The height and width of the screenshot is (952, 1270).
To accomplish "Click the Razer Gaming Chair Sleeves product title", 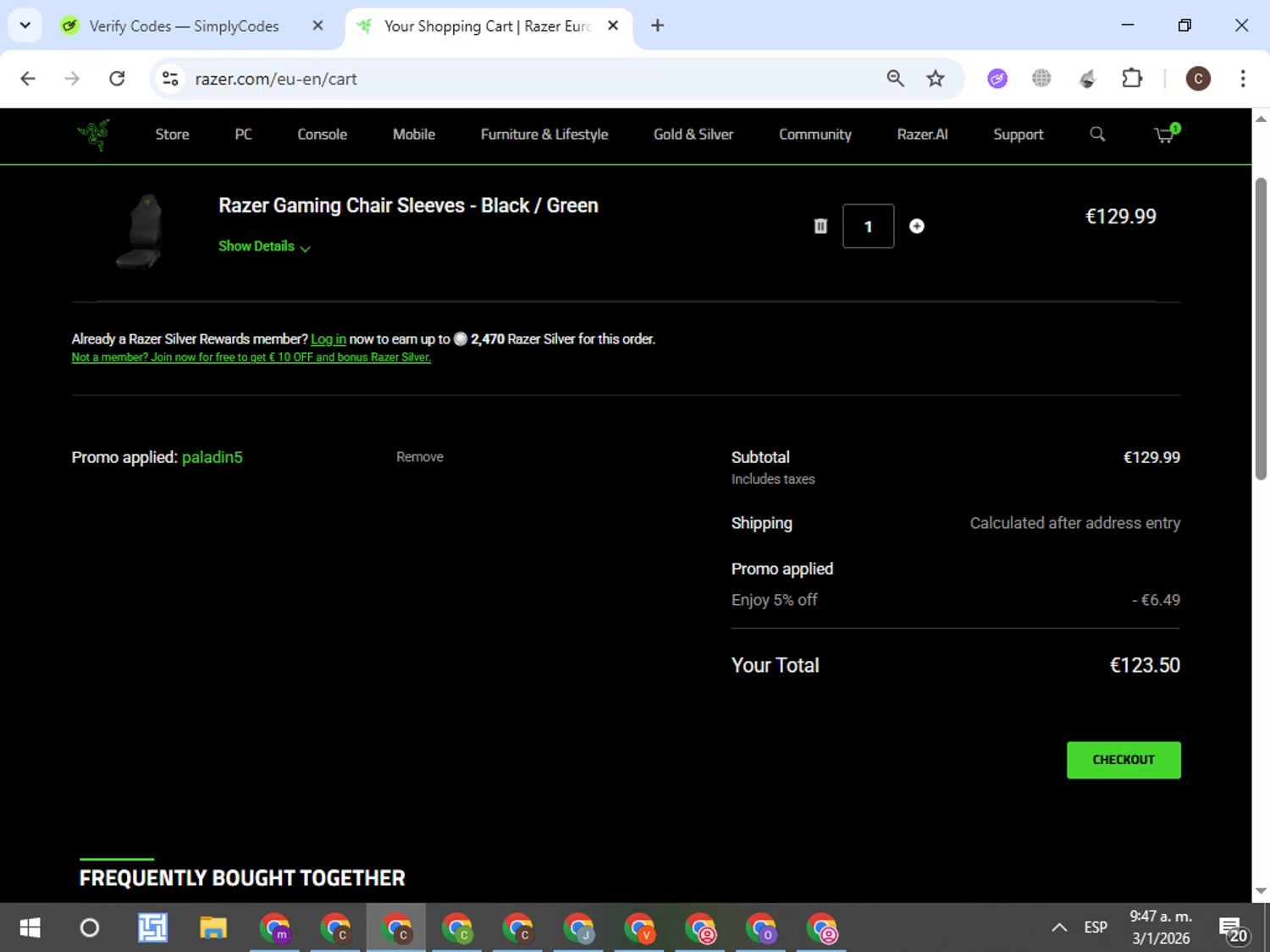I will pyautogui.click(x=408, y=206).
